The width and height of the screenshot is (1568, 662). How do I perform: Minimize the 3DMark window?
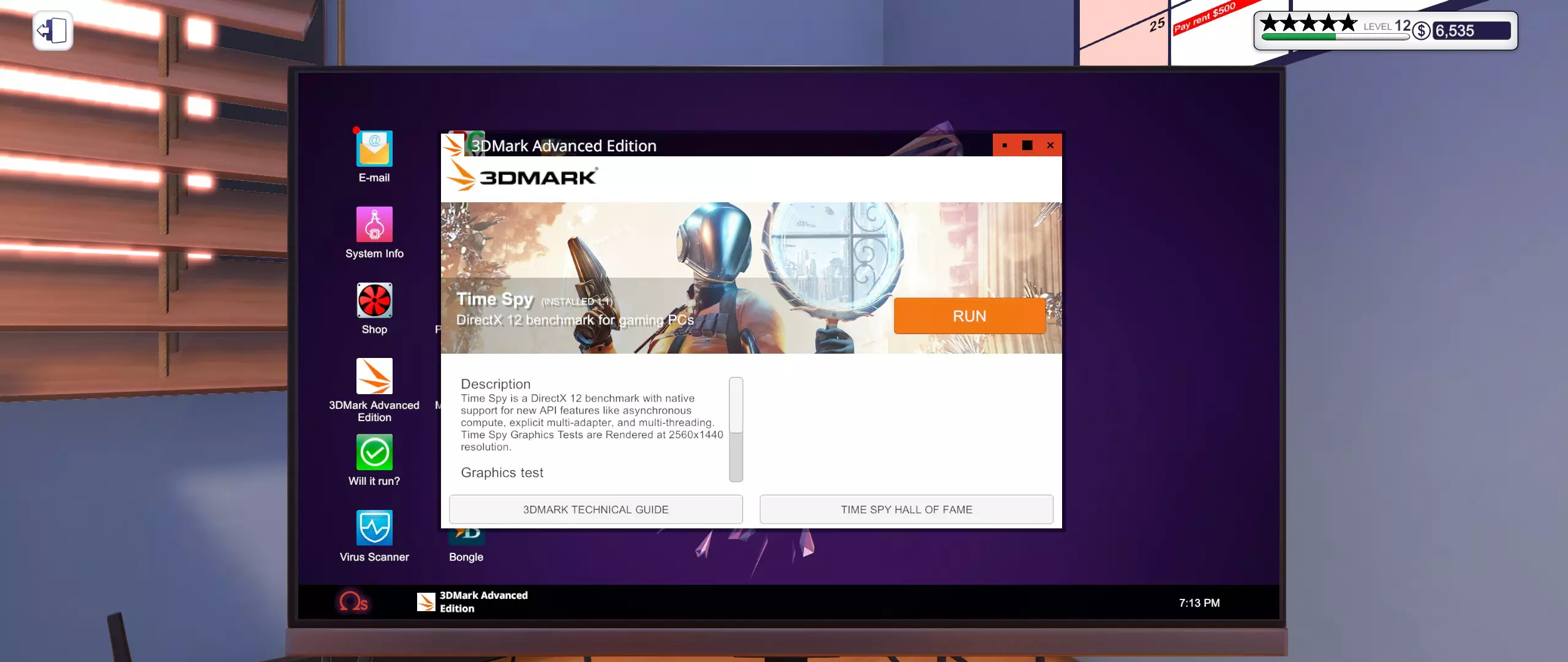click(1005, 145)
